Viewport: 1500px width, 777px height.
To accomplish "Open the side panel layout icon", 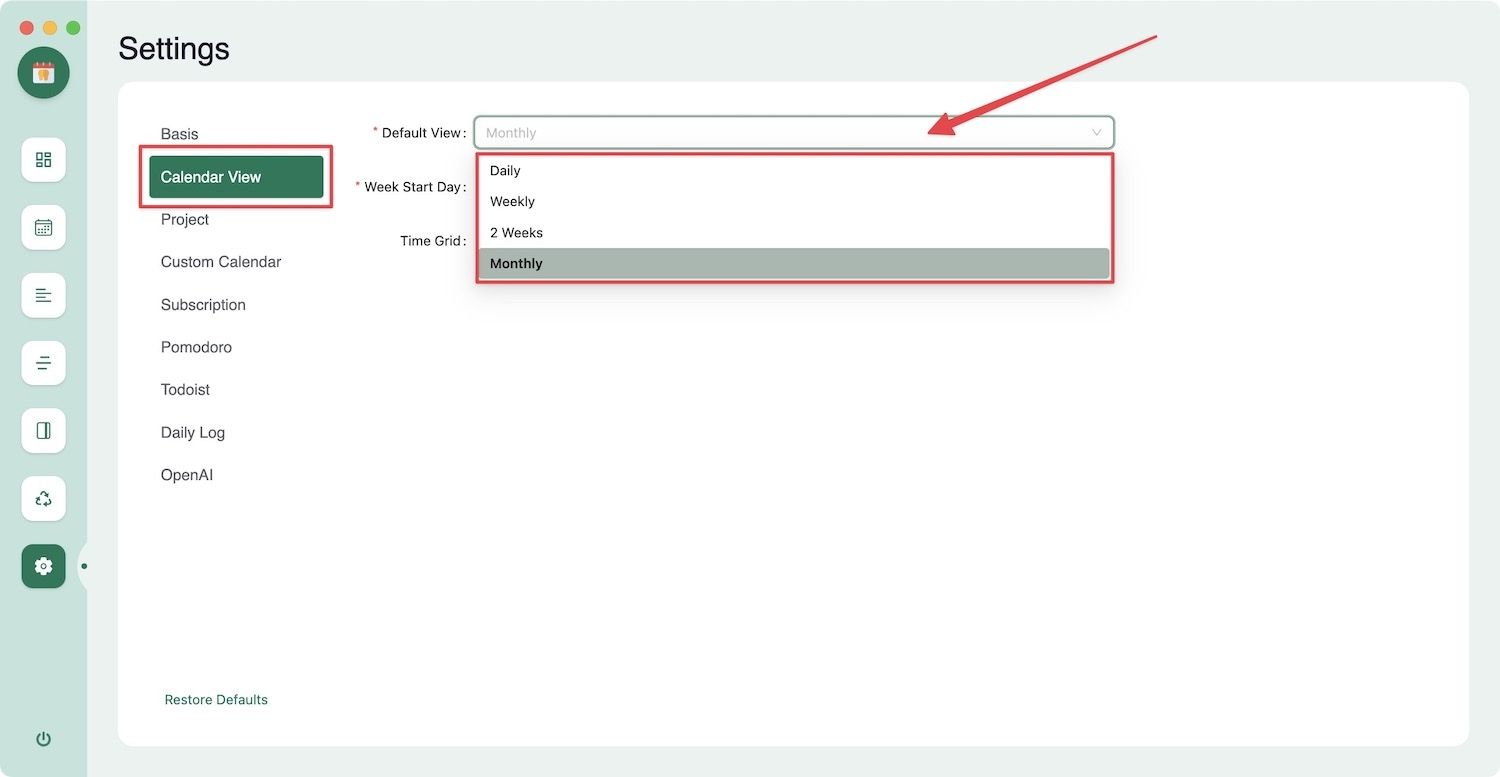I will [x=43, y=431].
